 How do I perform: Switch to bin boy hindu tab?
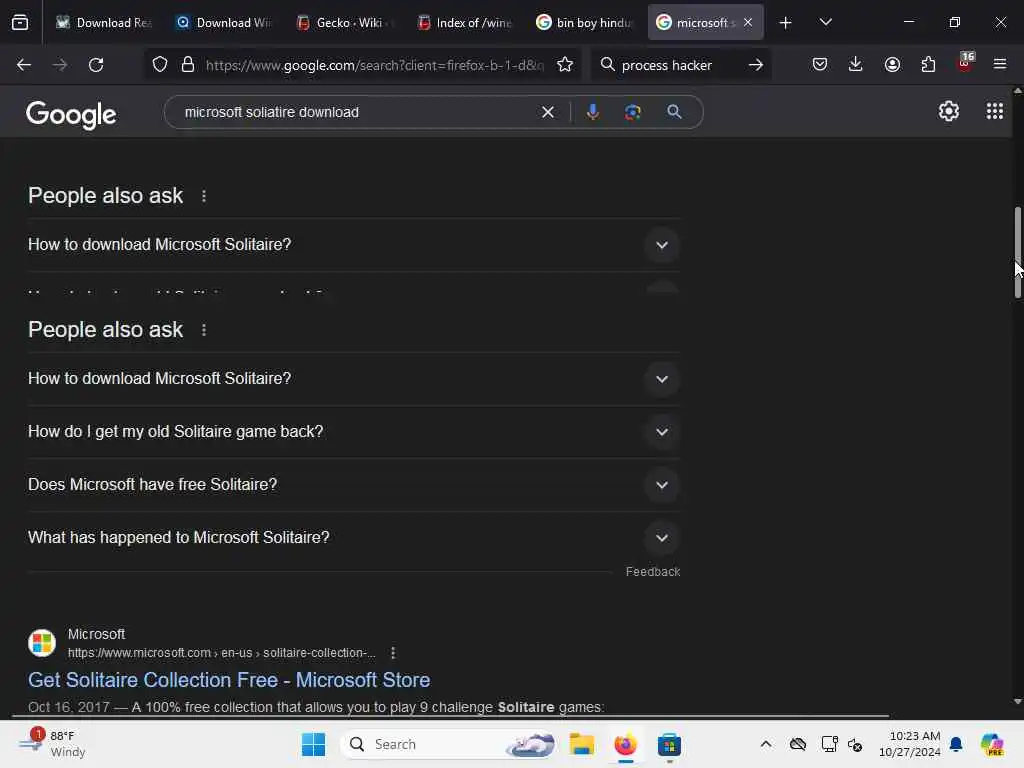tap(583, 23)
